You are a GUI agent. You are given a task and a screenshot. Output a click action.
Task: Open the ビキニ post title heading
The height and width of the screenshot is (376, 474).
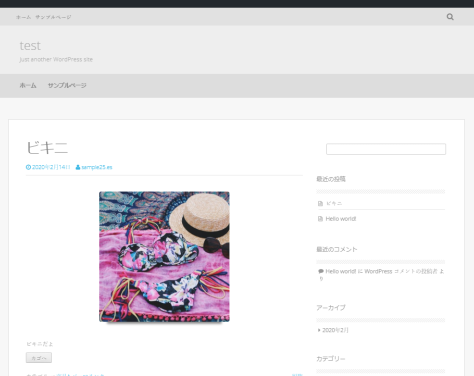47,147
